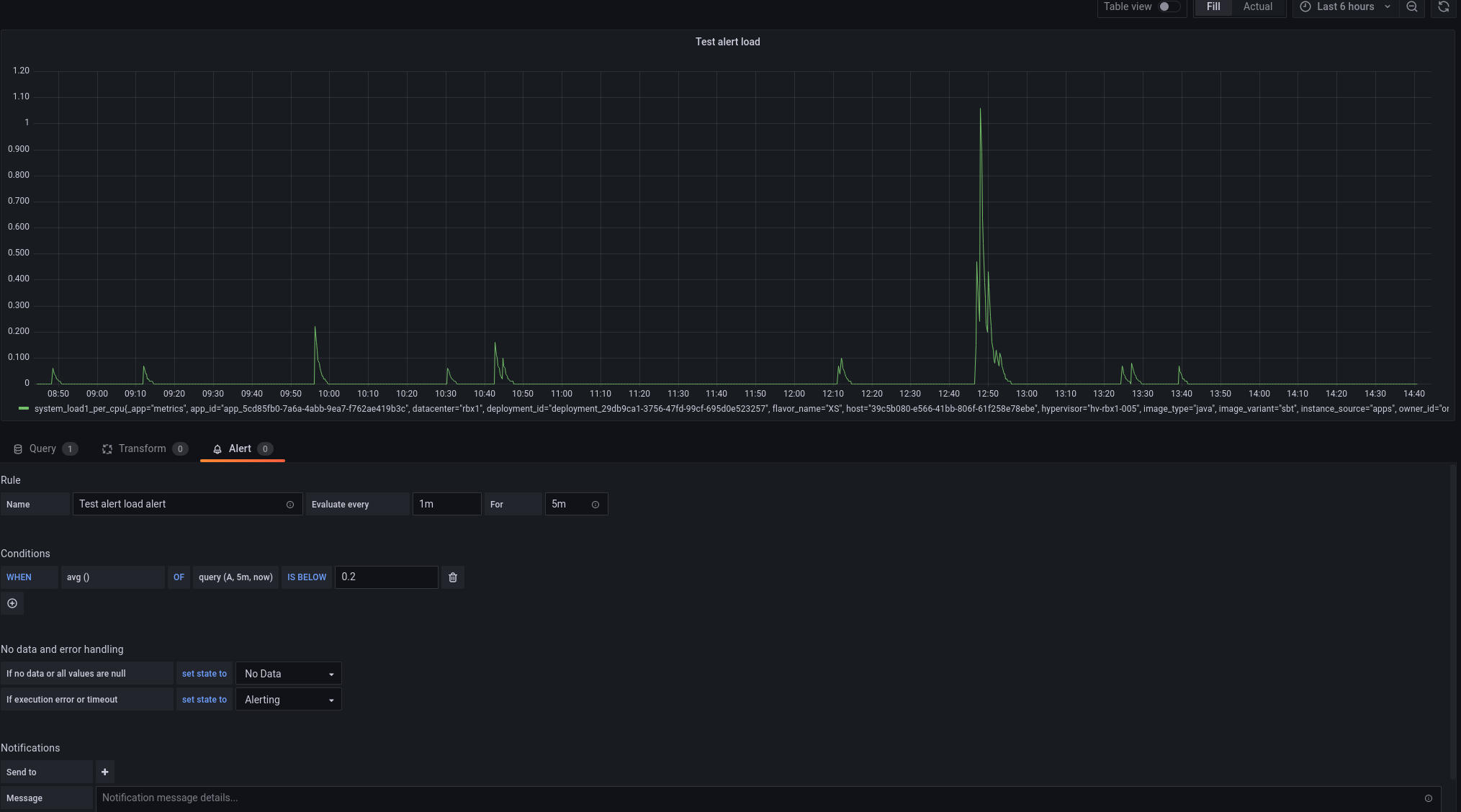This screenshot has height=812, width=1461.
Task: Select the Fill display mode
Action: [x=1213, y=6]
